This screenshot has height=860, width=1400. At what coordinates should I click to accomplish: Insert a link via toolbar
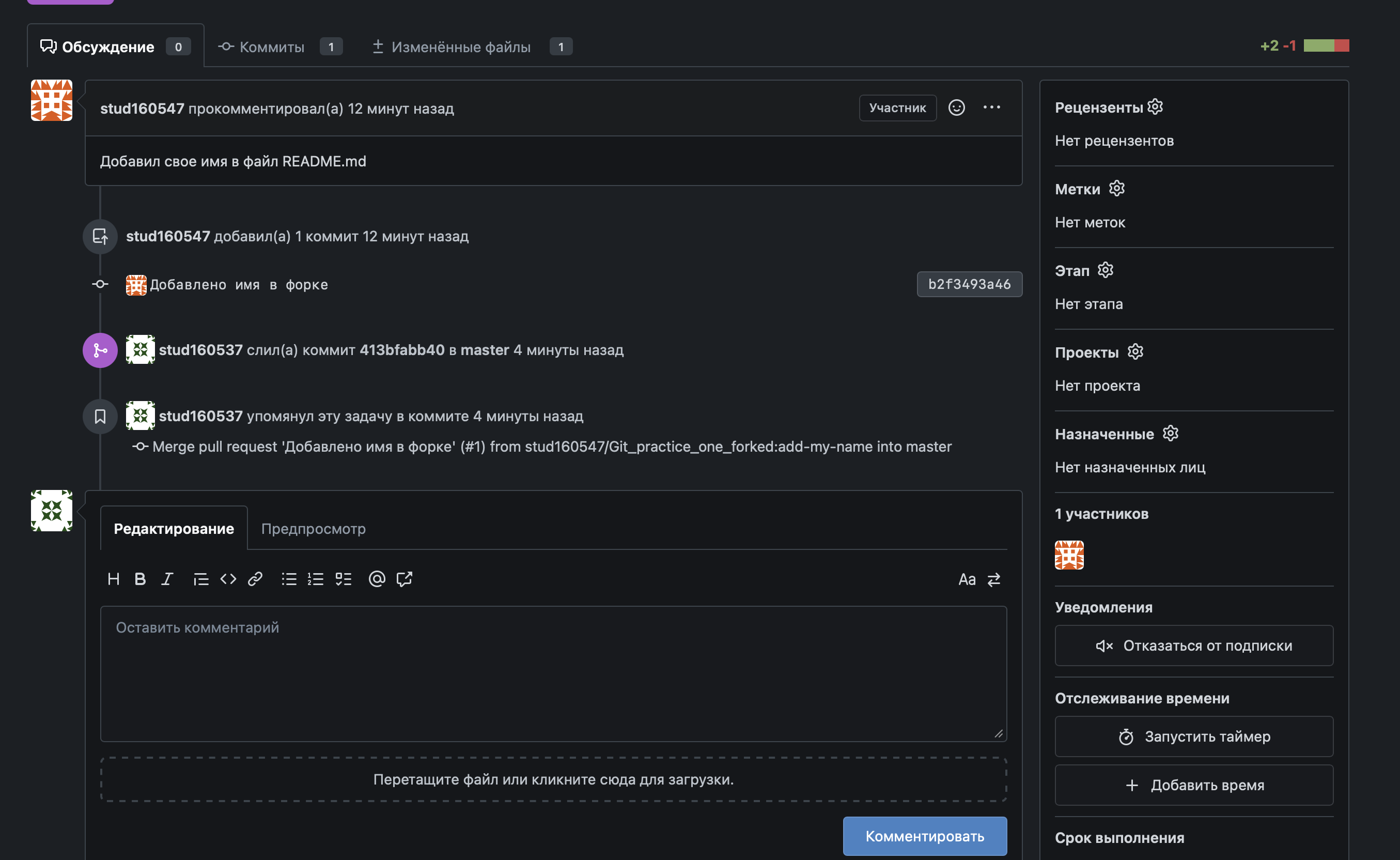tap(255, 579)
